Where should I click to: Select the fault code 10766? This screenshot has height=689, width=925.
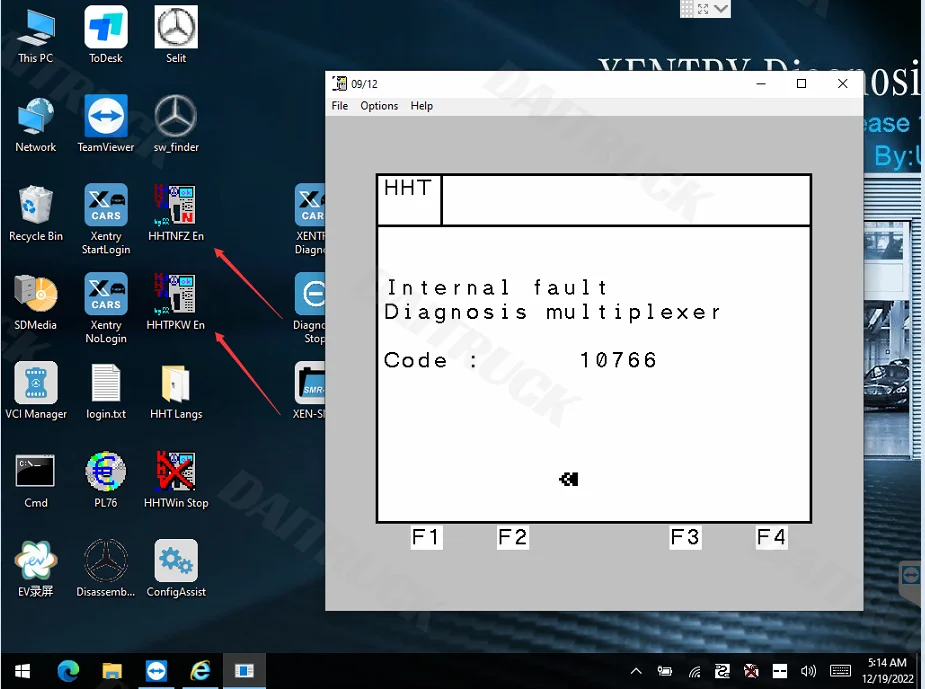618,360
